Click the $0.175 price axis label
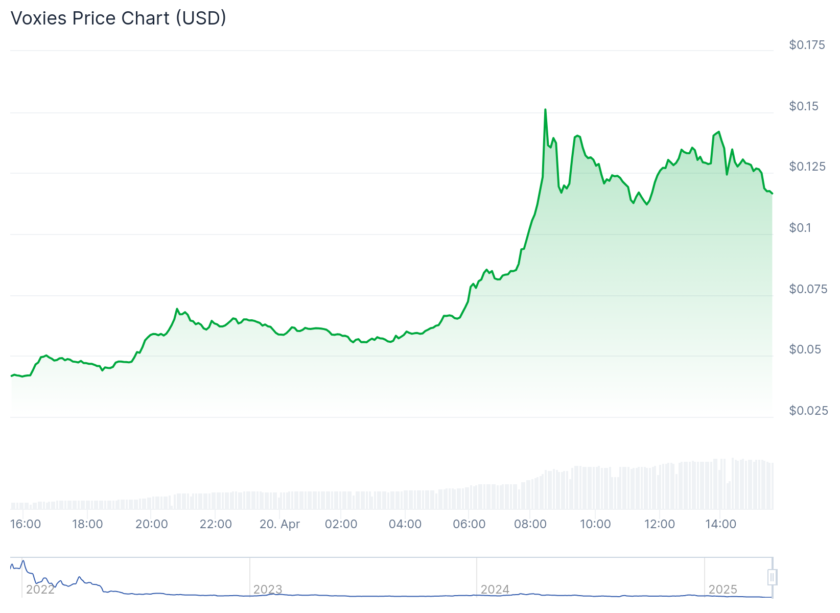The height and width of the screenshot is (613, 840). (807, 45)
